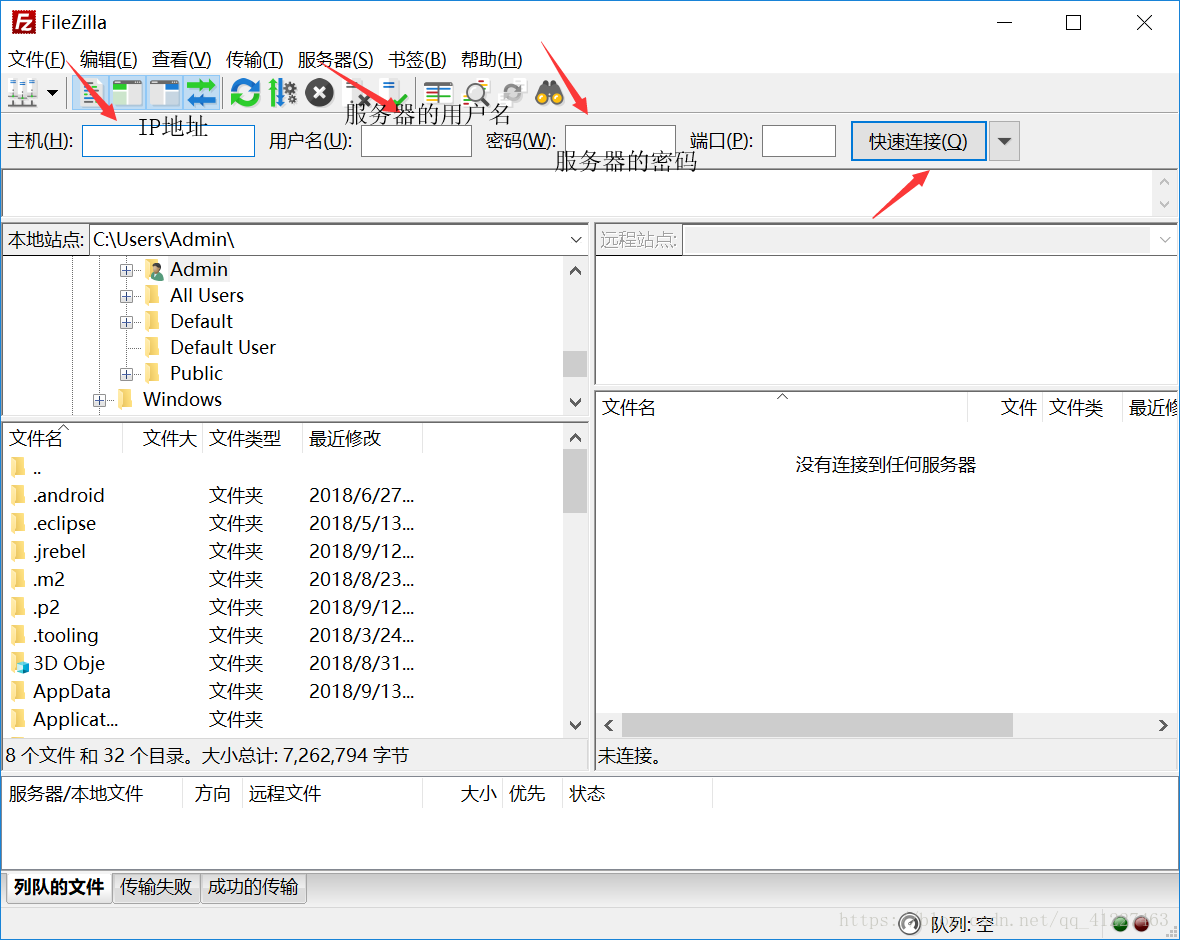Expand the All Users folder node
The image size is (1180, 940).
tap(126, 297)
